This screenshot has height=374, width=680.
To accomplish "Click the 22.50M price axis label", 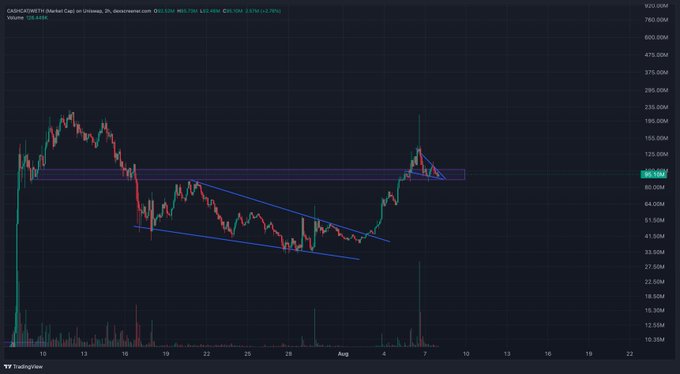I will tap(655, 282).
